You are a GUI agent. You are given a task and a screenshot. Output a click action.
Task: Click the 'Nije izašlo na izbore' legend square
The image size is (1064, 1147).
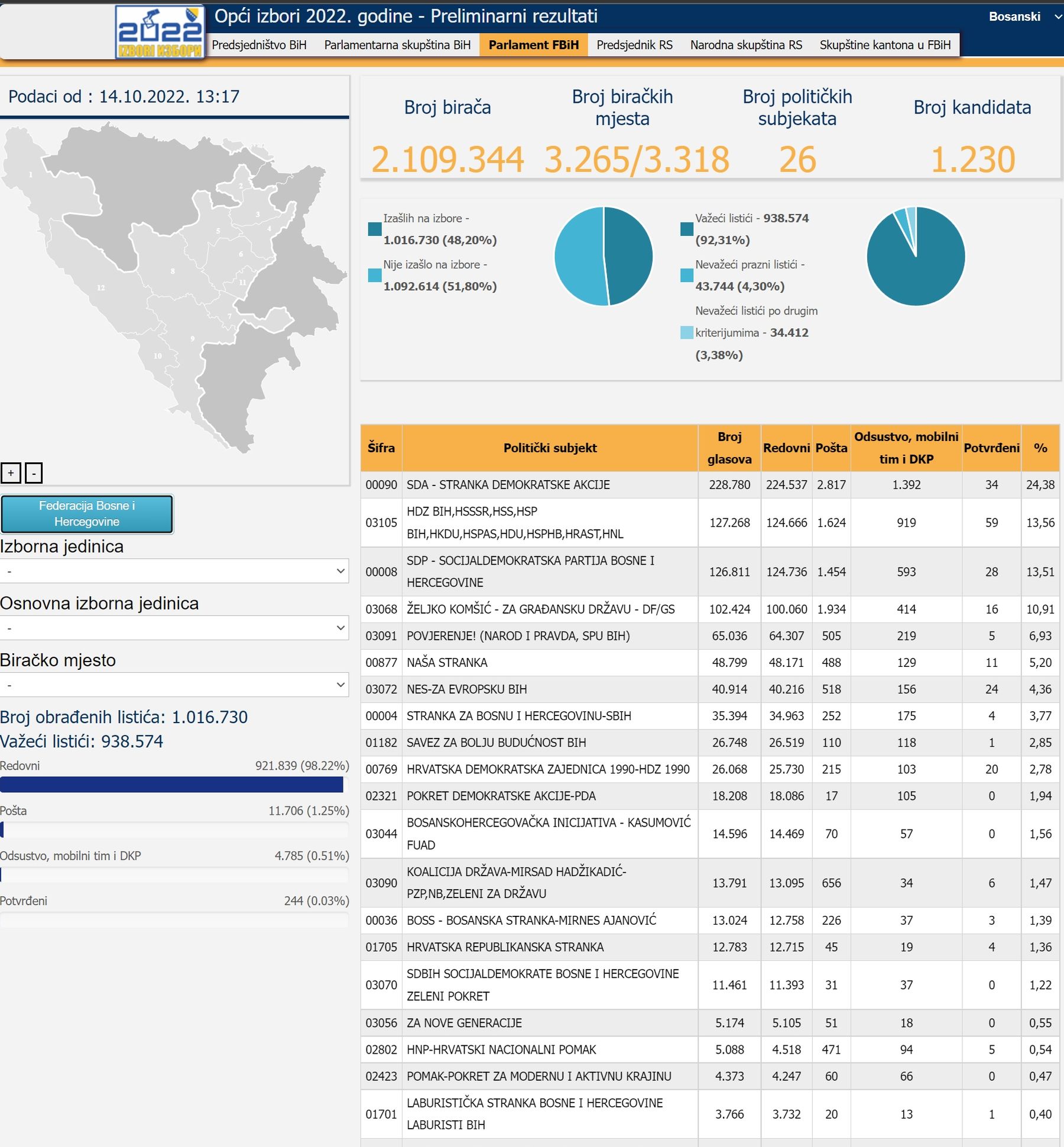(374, 276)
